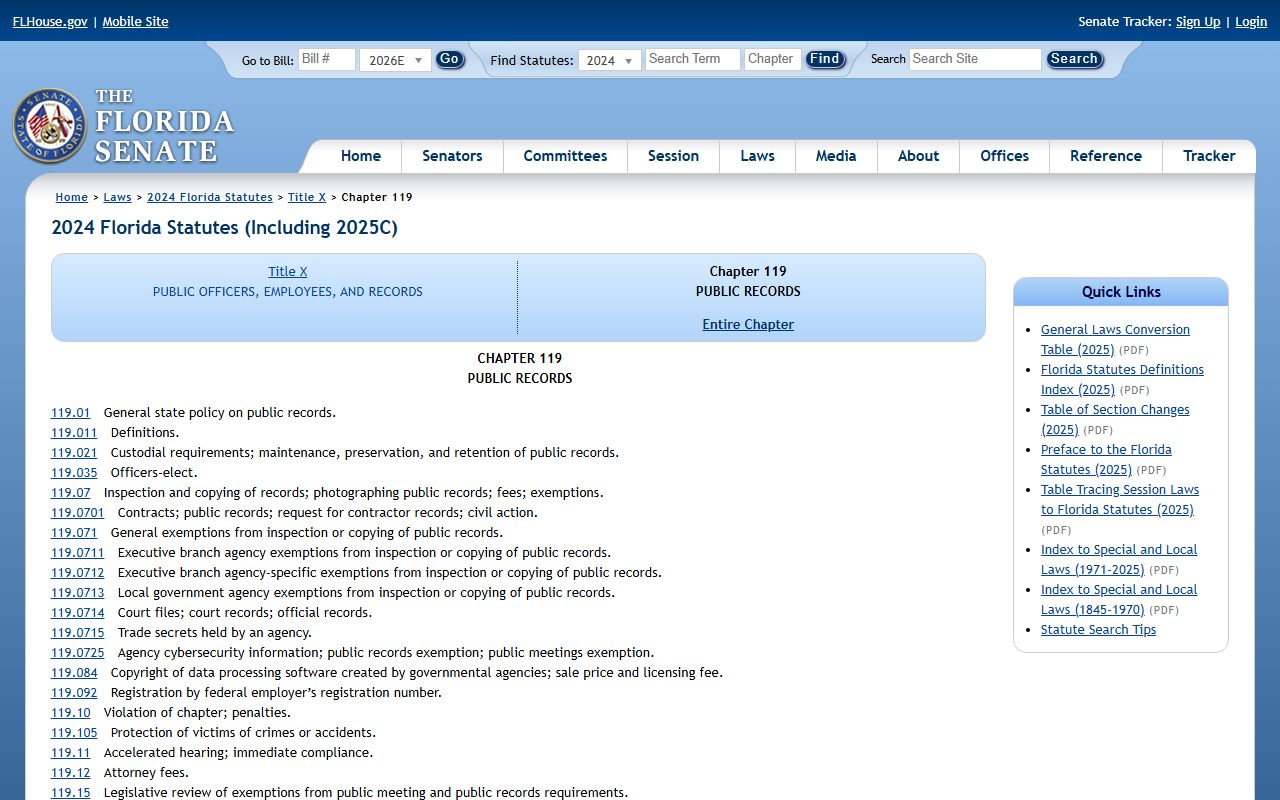
Task: Open the Tracker navigation tab
Action: (x=1209, y=156)
